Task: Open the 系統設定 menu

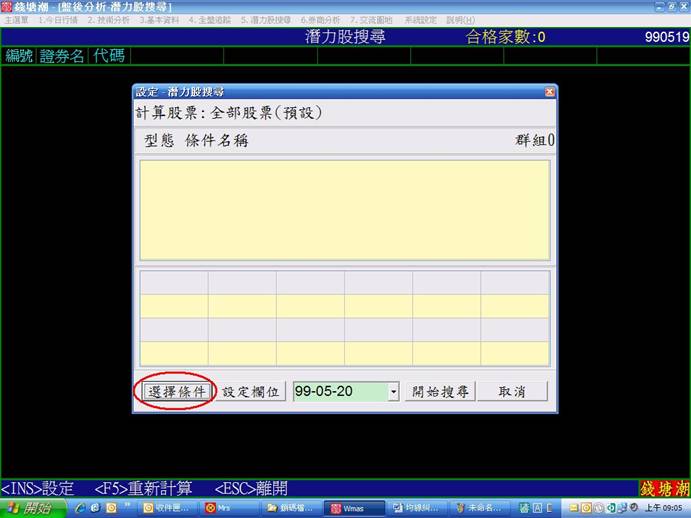Action: coord(421,20)
